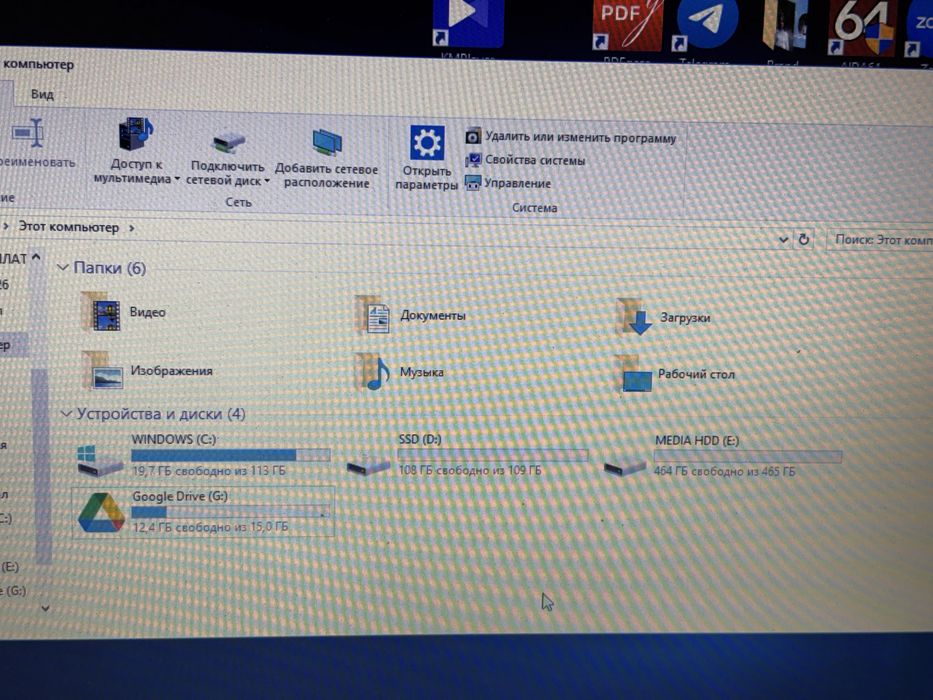Click the navigation pane scroll down arrow
Screen dimensions: 933x700
point(45,608)
